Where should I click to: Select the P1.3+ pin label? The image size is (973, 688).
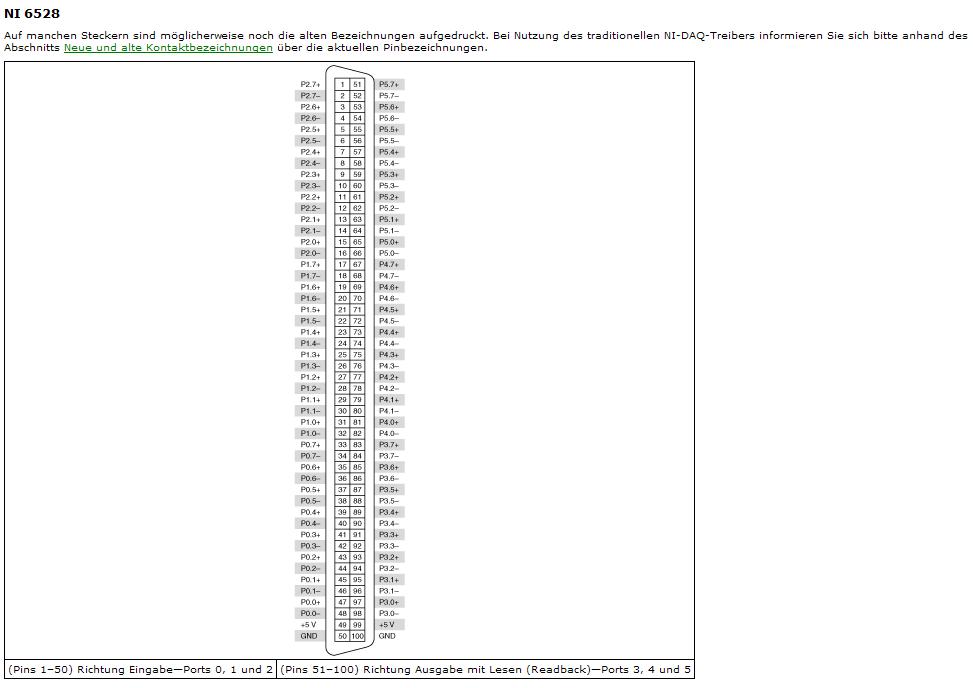[x=310, y=355]
